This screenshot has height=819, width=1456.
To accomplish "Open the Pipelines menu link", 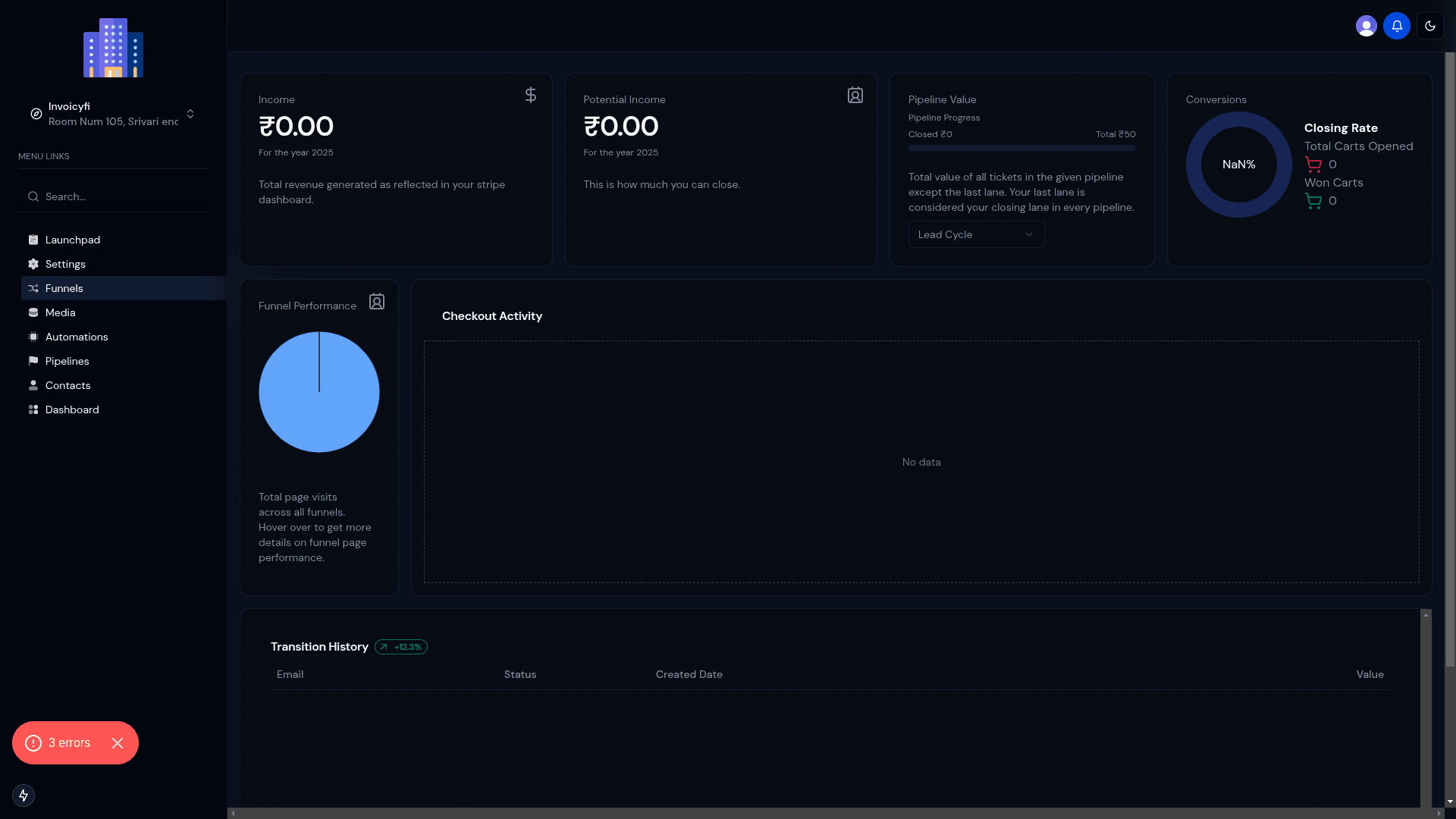I will tap(67, 361).
